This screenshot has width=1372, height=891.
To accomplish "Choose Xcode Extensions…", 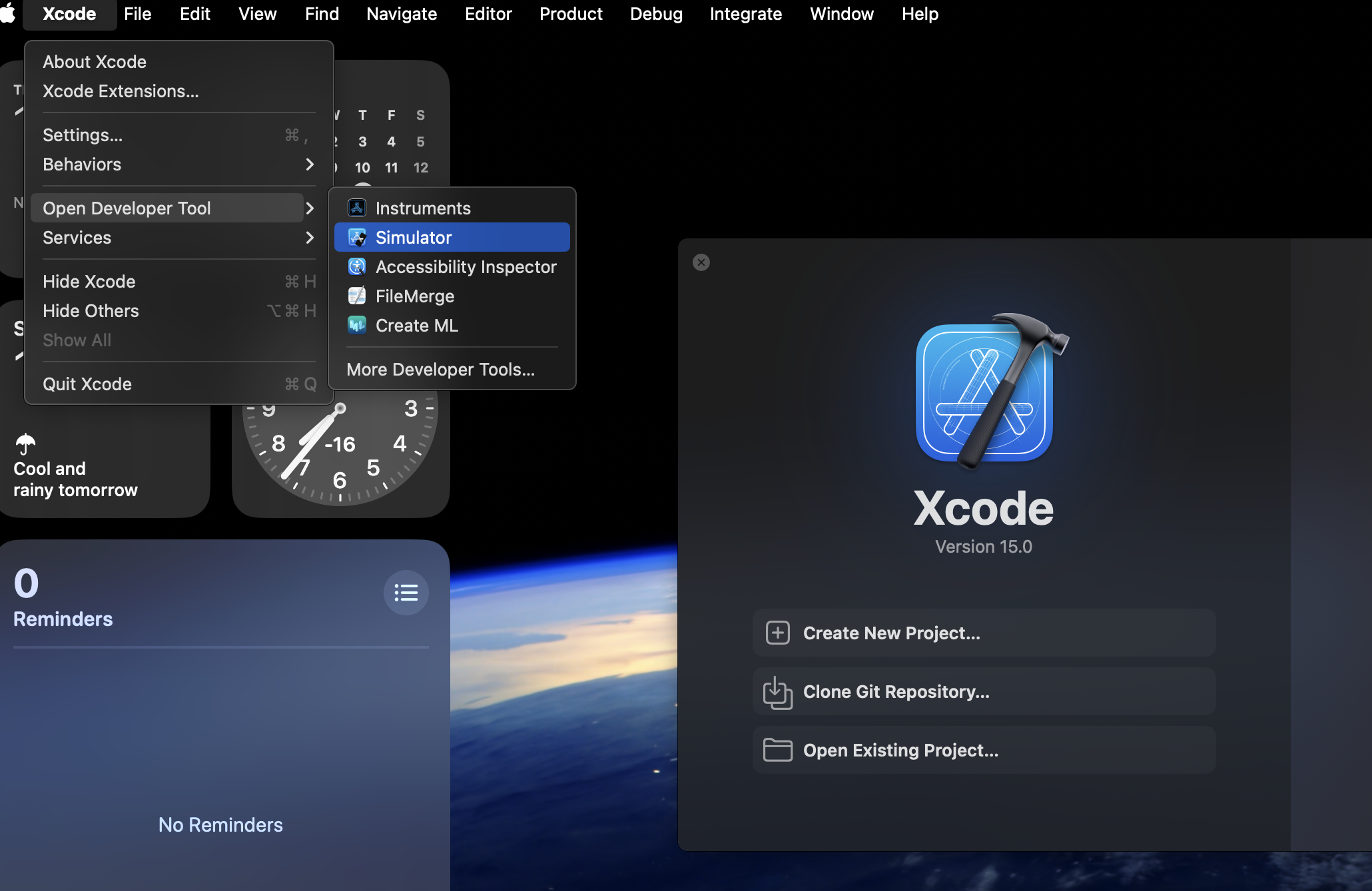I will click(178, 91).
